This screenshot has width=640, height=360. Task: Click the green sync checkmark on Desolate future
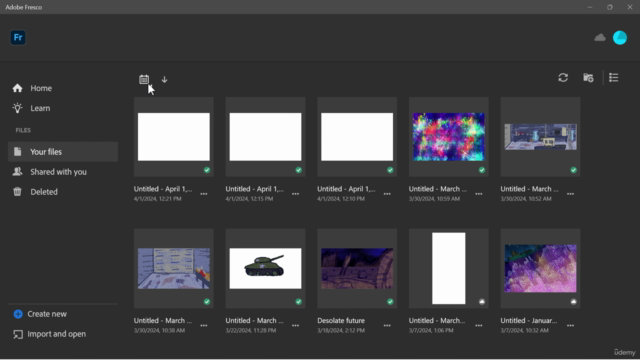click(390, 302)
